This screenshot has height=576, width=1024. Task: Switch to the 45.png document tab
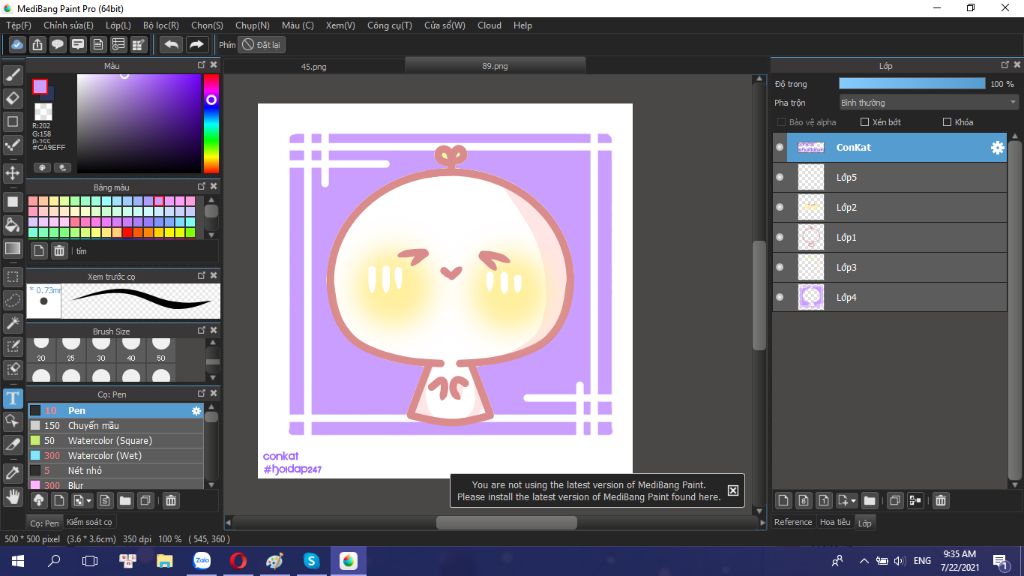pyautogui.click(x=314, y=67)
